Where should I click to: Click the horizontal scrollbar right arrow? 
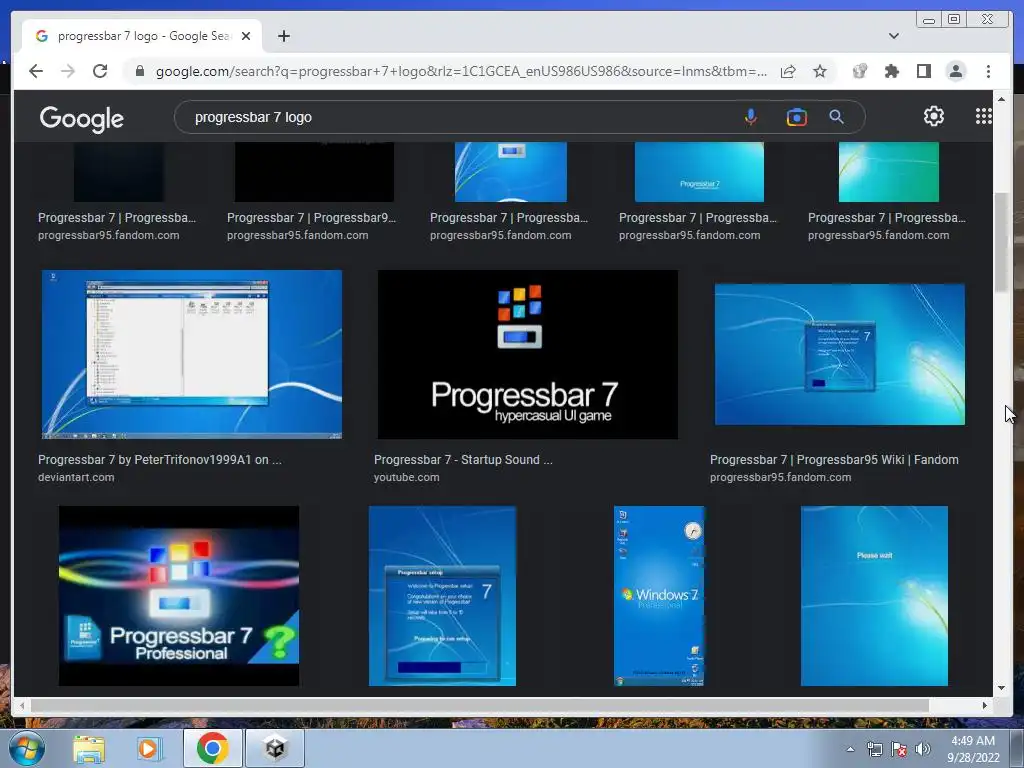coord(985,705)
